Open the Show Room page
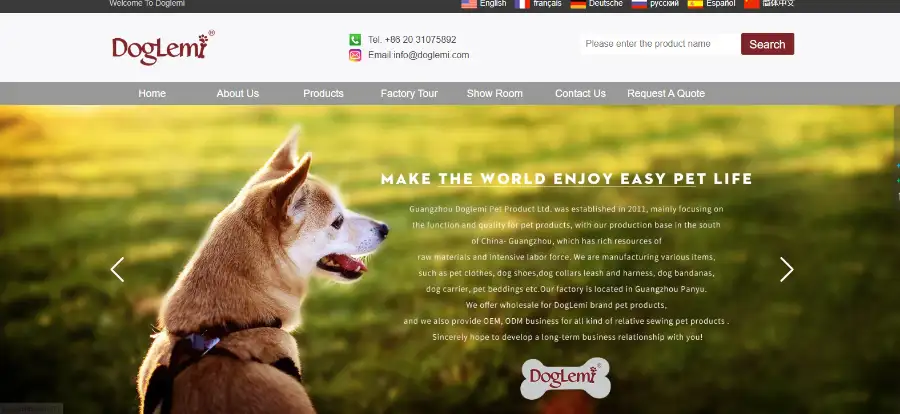900x414 pixels. click(x=495, y=94)
